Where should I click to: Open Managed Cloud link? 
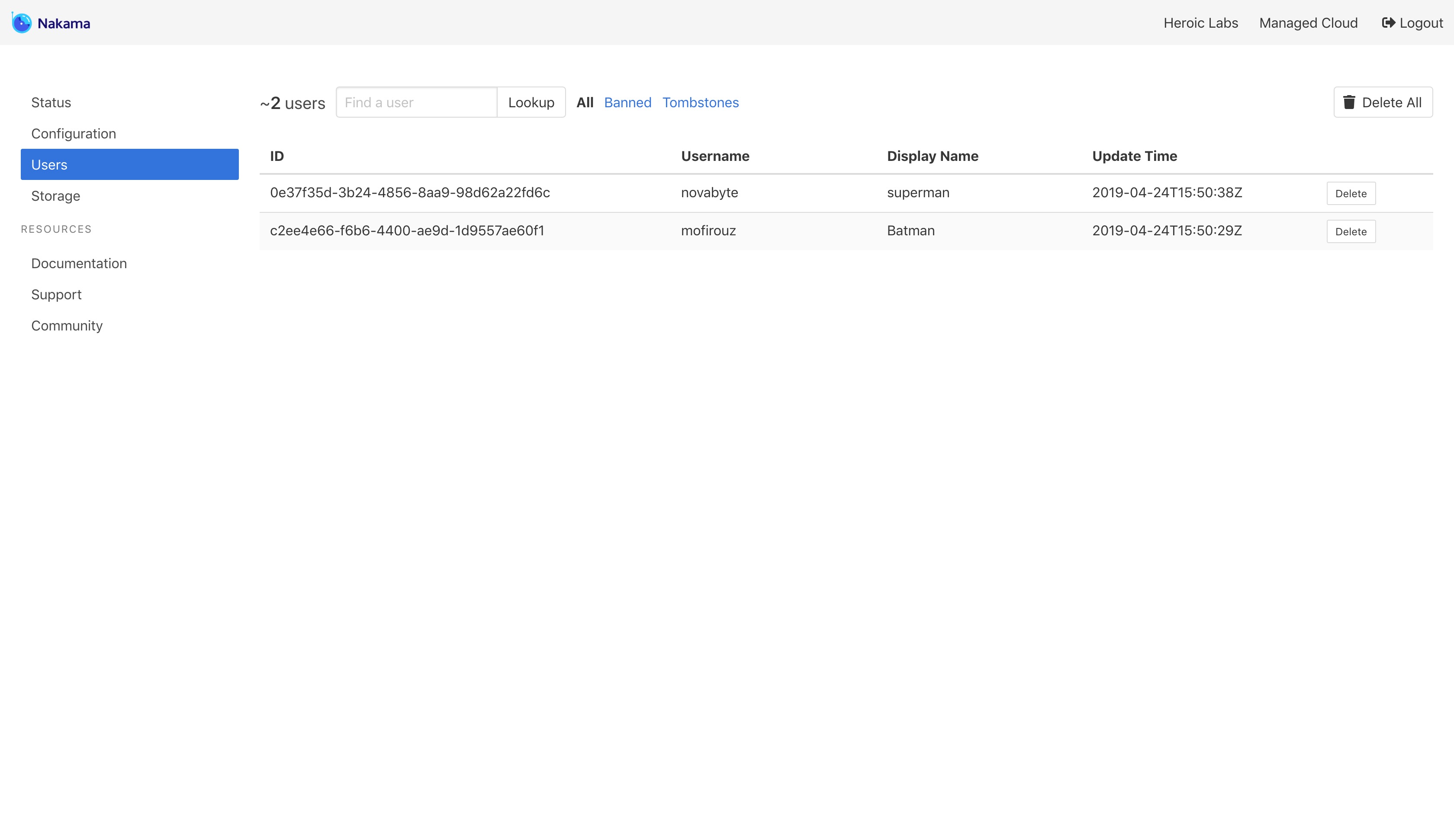[x=1308, y=23]
